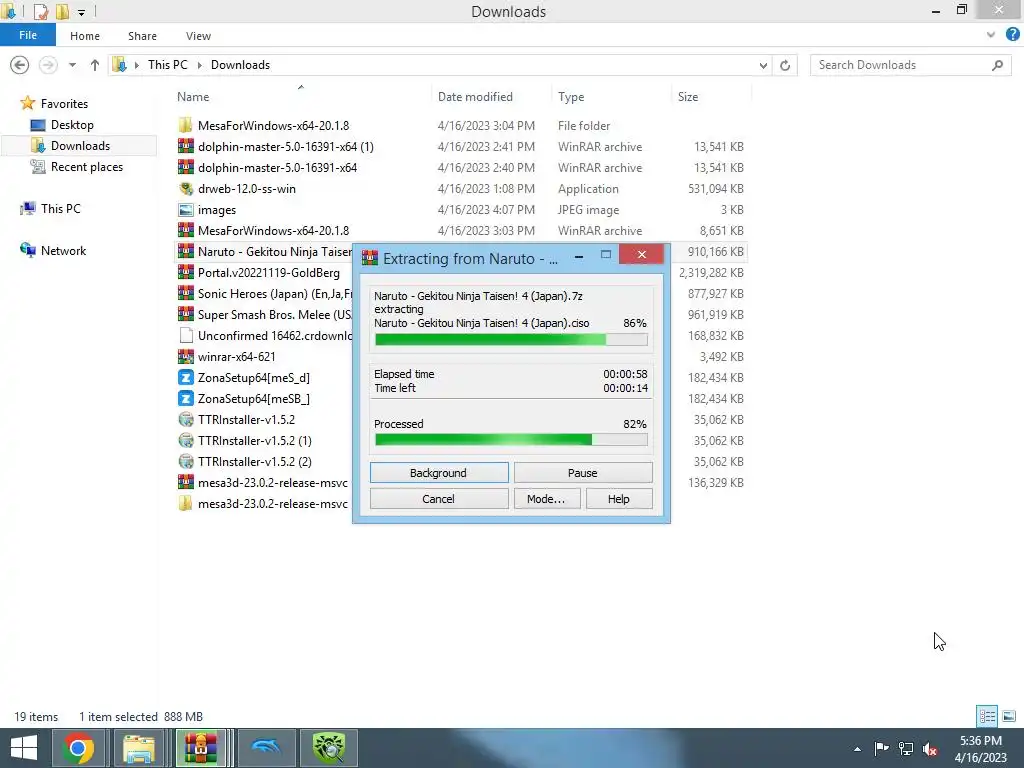
Task: Switch to details view layout icon
Action: click(987, 716)
